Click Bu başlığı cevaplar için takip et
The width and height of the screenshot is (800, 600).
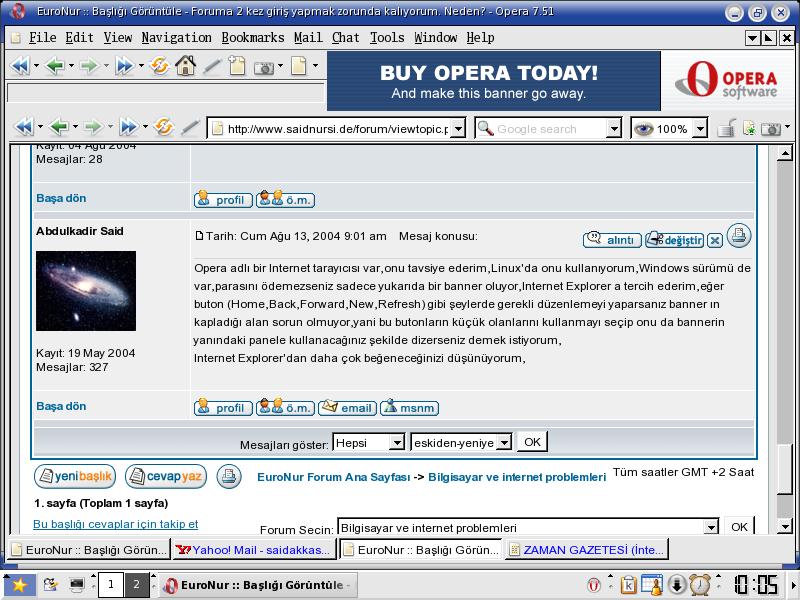pos(115,524)
